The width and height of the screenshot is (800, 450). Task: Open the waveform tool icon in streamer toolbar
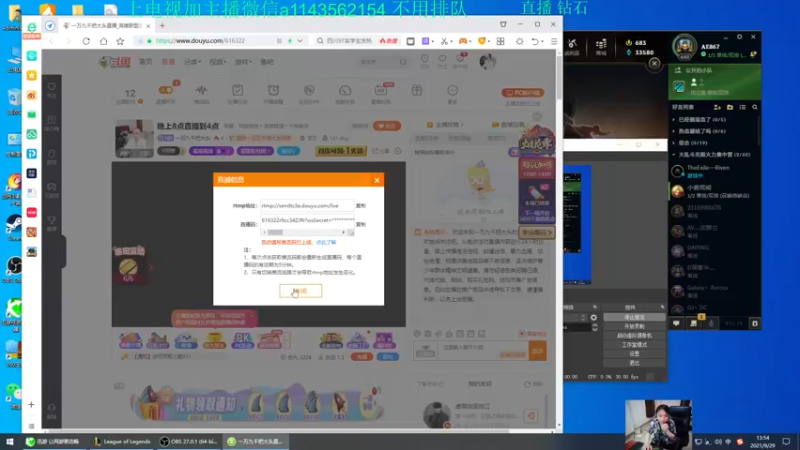(202, 90)
